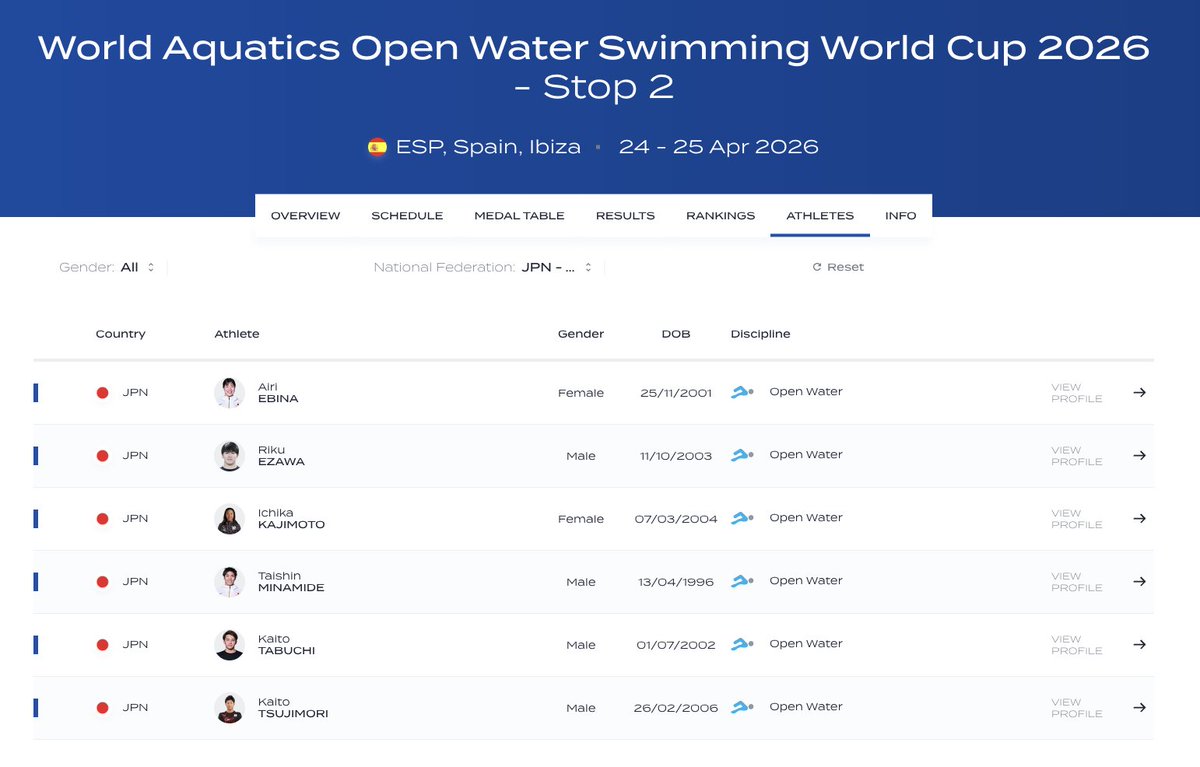The height and width of the screenshot is (767, 1200).
Task: Click the name Ichika KAJIMOTO
Action: (x=291, y=519)
